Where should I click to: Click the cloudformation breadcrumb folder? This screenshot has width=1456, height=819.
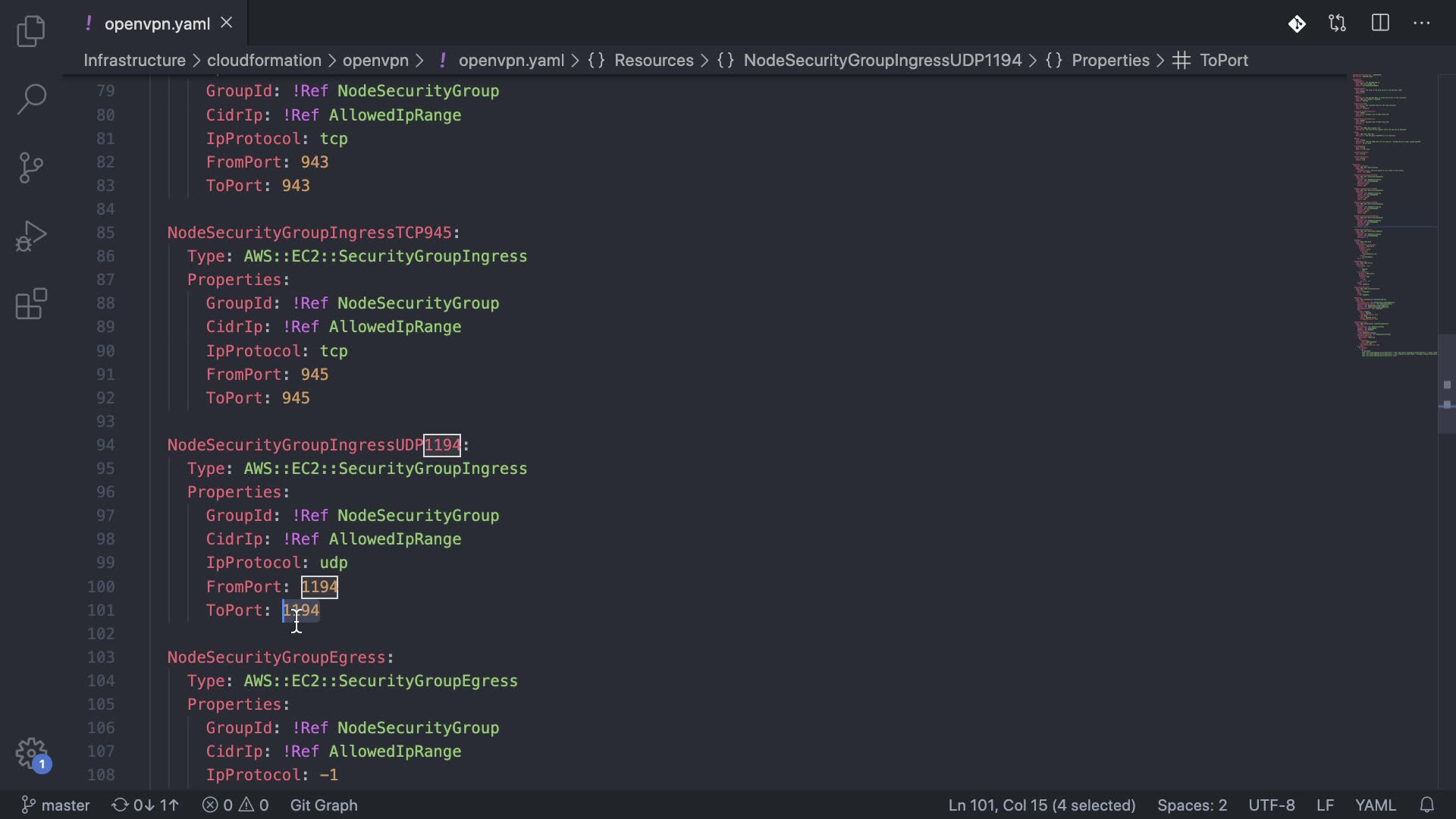pos(264,61)
